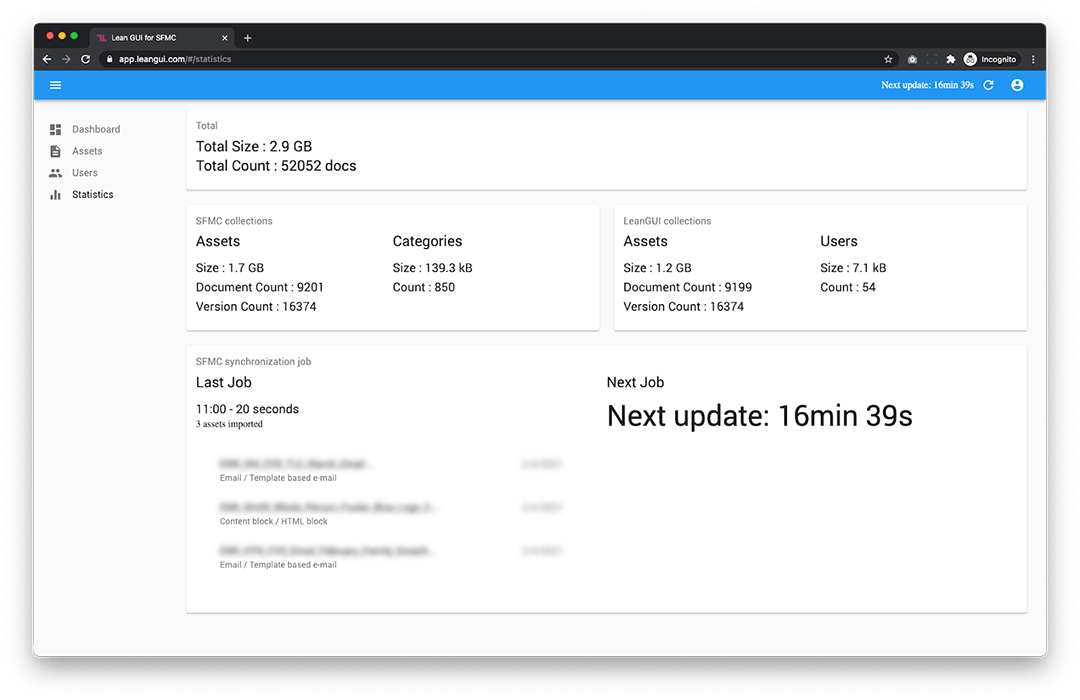This screenshot has height=700, width=1080.
Task: Click the '3 assets imported' text
Action: click(229, 424)
